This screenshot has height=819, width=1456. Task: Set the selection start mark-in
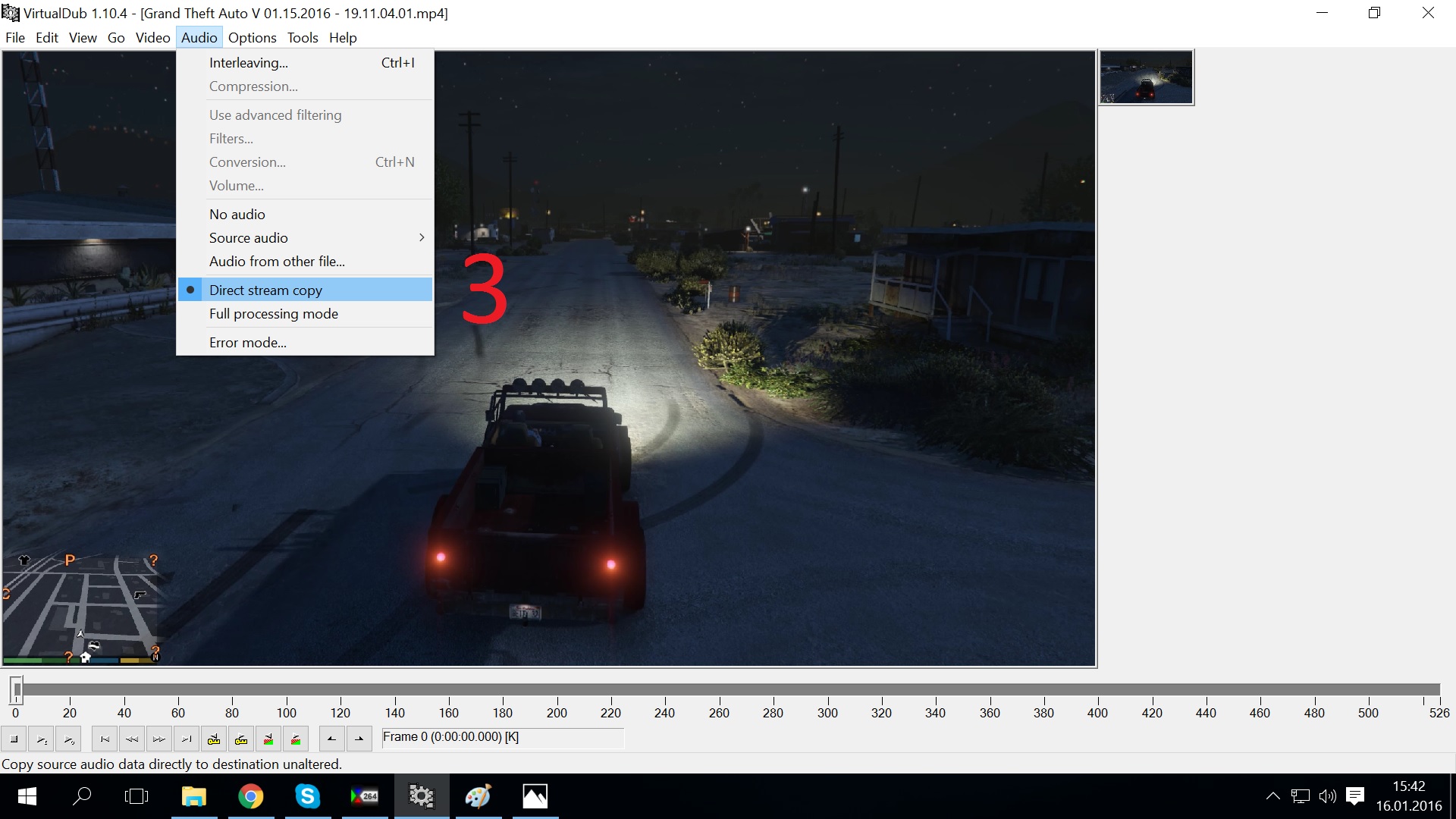pyautogui.click(x=331, y=739)
